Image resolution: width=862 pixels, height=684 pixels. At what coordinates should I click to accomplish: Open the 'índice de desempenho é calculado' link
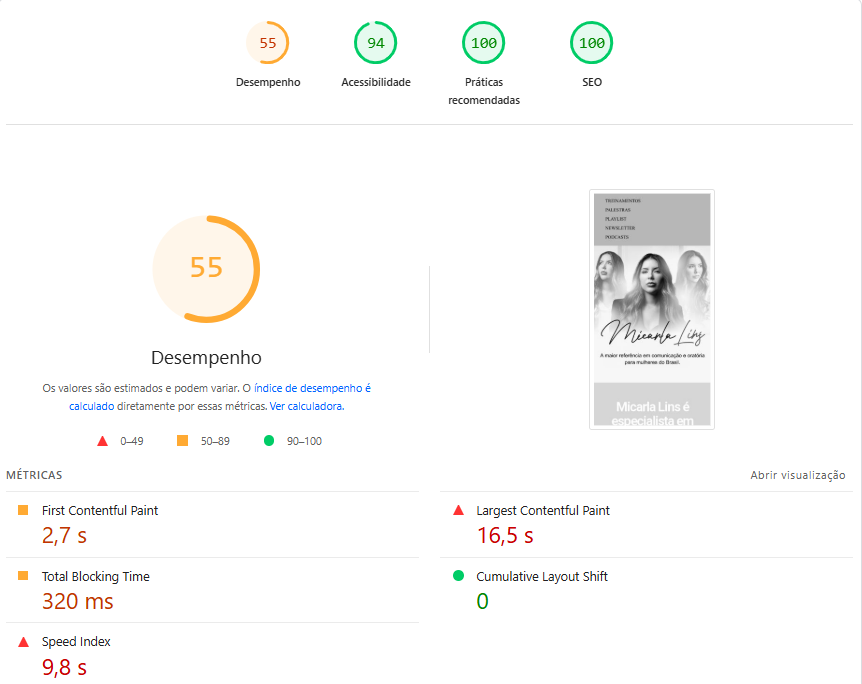[312, 388]
